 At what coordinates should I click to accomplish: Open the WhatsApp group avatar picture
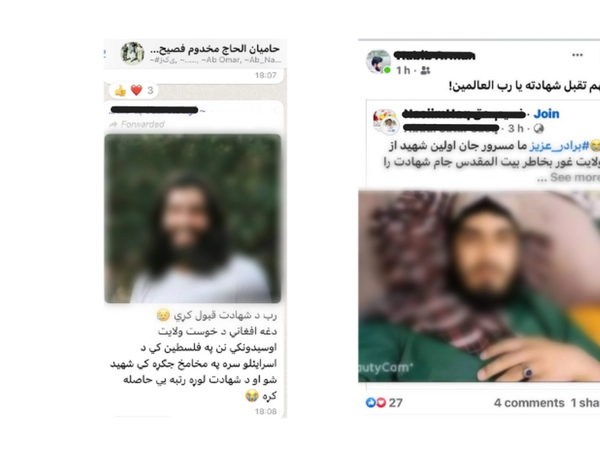(132, 53)
